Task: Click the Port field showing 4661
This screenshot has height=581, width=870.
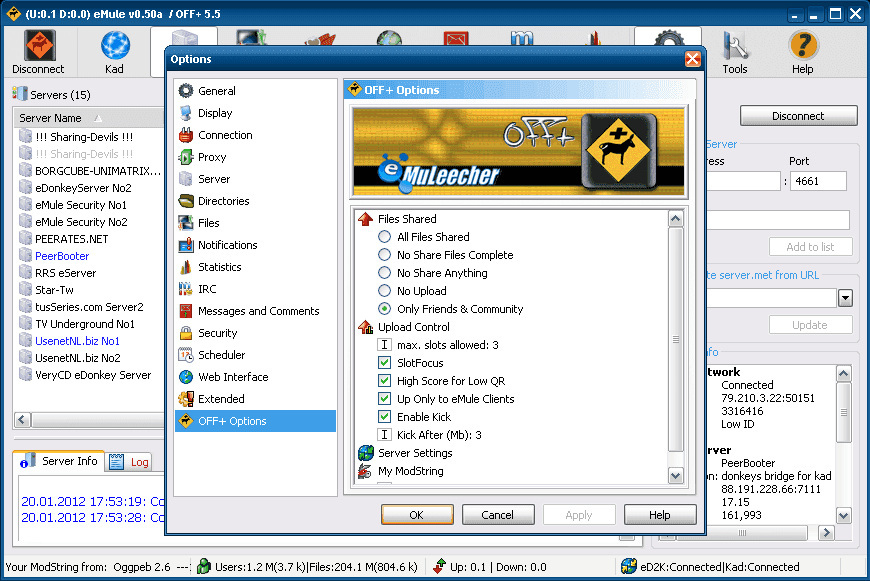Action: (818, 181)
